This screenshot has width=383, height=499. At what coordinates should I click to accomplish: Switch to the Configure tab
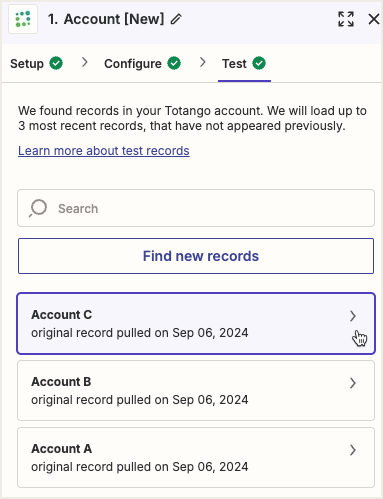[142, 63]
